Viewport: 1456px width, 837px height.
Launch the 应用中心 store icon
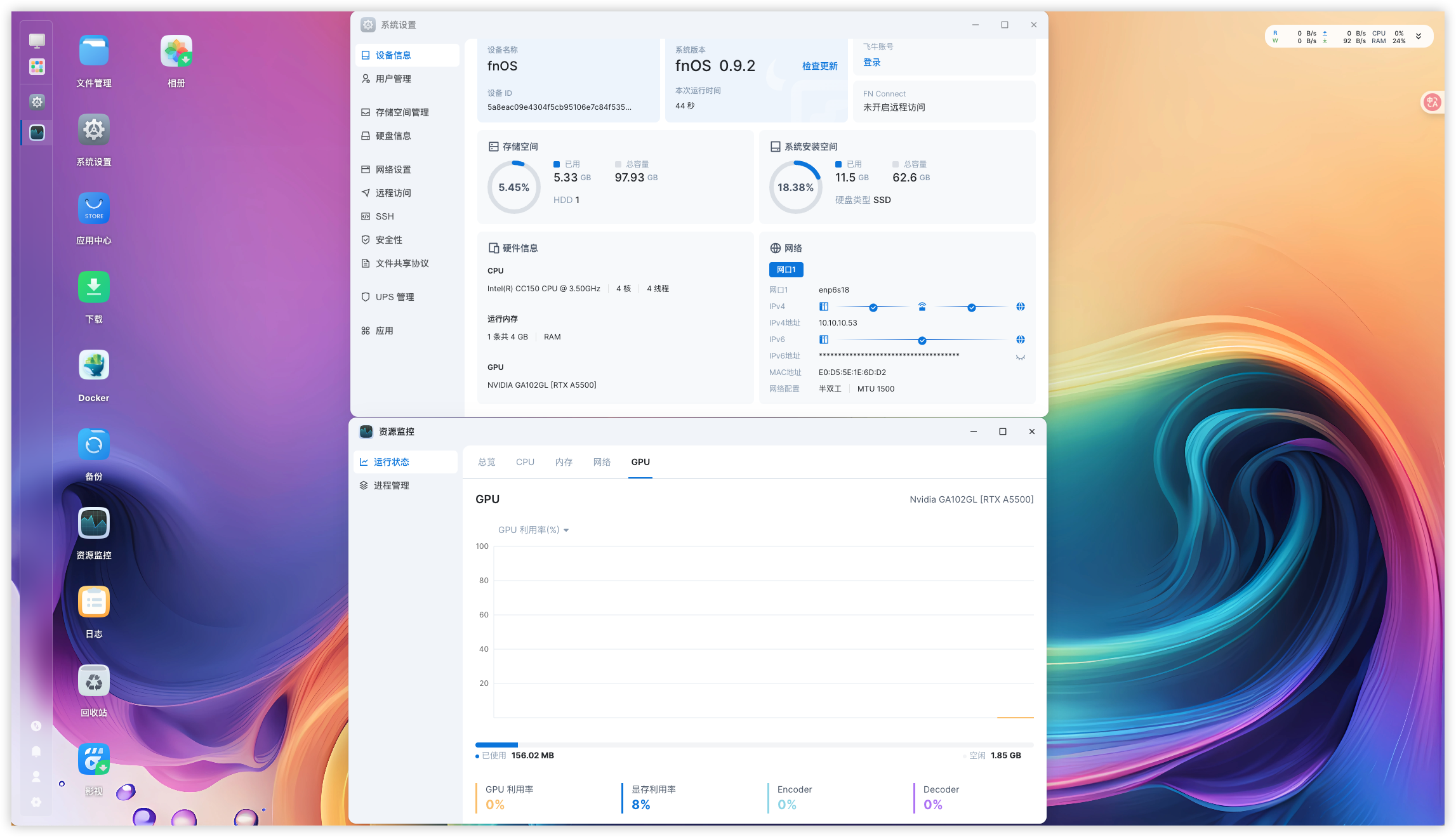coord(94,209)
